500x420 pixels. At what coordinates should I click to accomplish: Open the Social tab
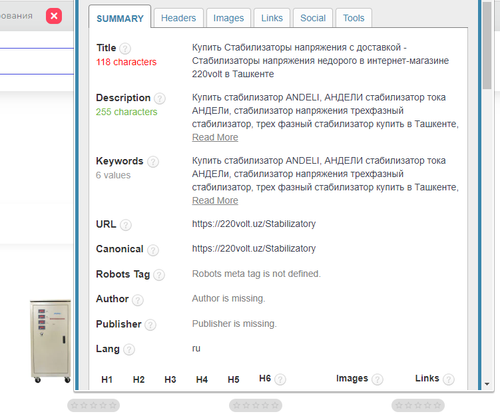313,18
